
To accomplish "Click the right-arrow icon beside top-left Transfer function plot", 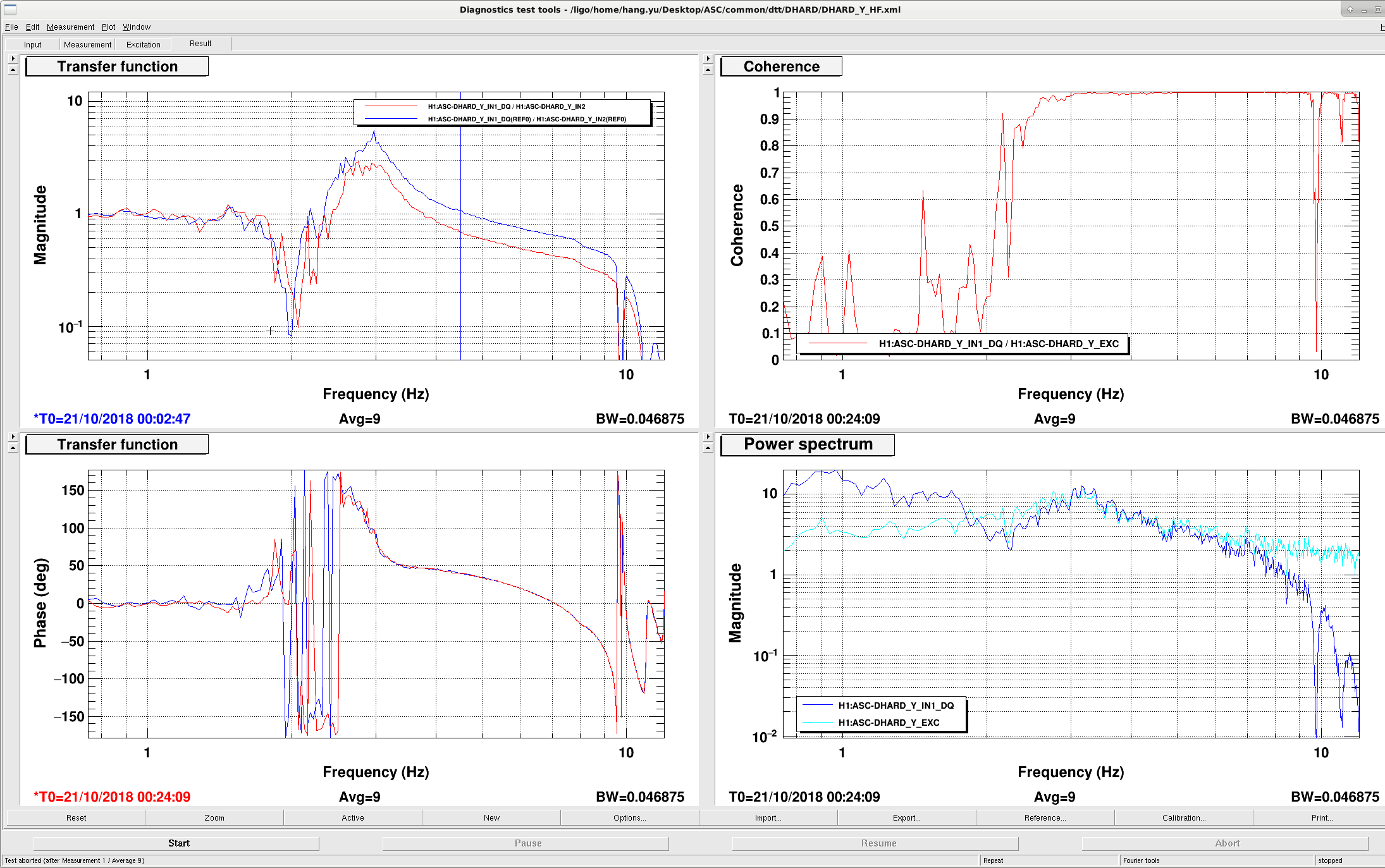I will point(13,58).
